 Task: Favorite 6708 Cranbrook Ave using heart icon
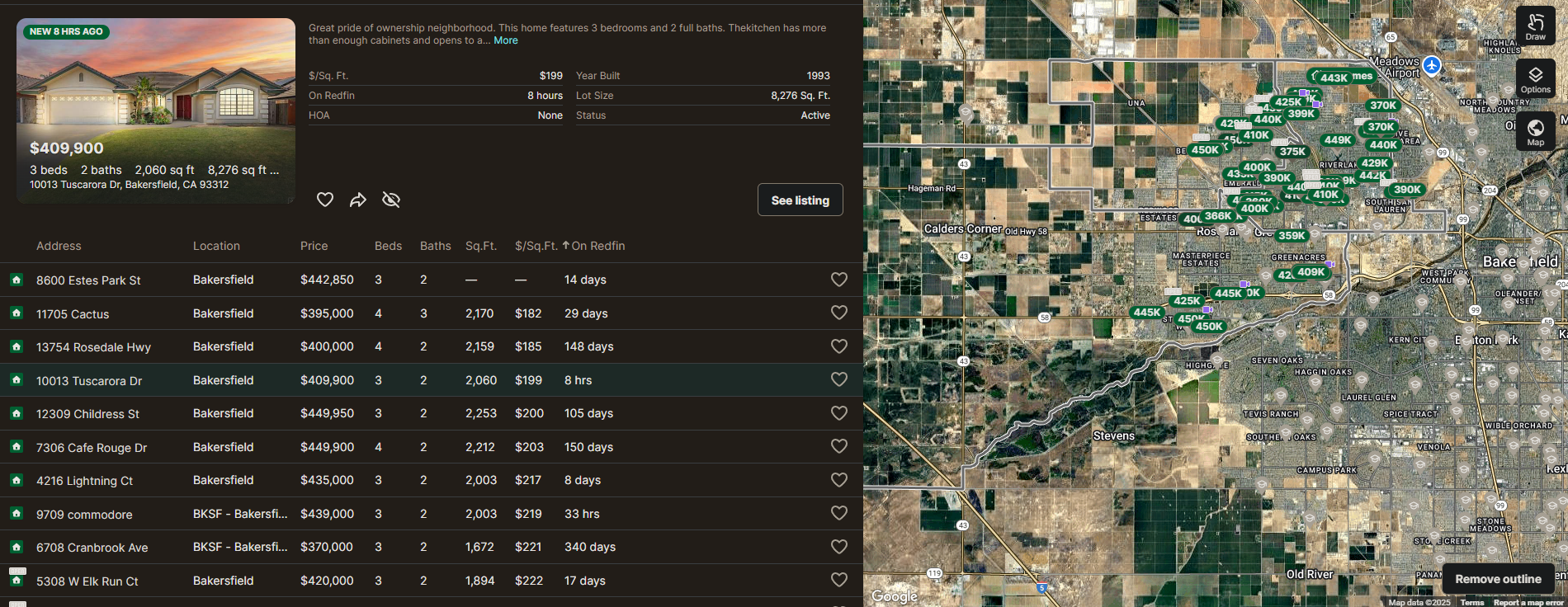pos(839,547)
